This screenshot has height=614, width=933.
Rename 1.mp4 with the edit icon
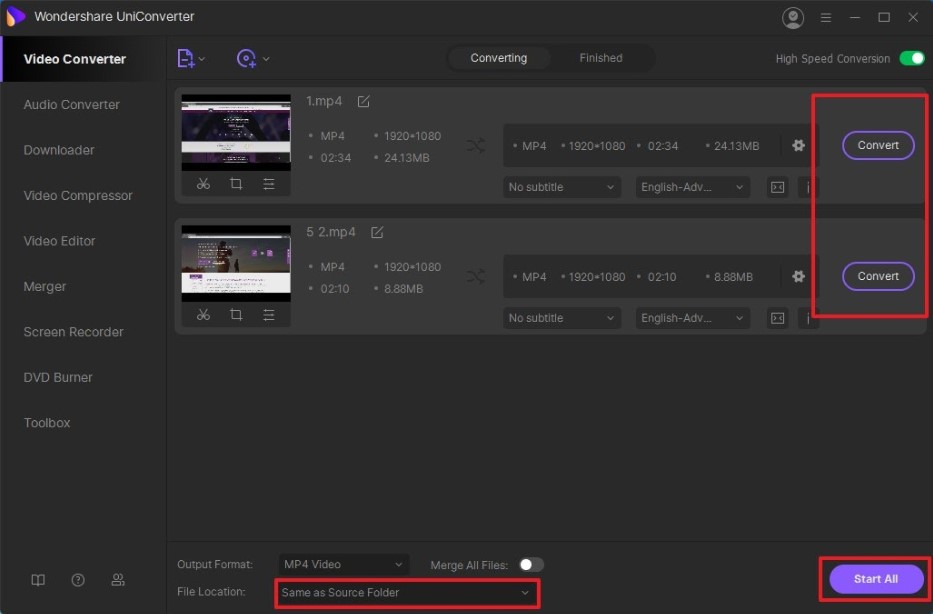coord(364,101)
